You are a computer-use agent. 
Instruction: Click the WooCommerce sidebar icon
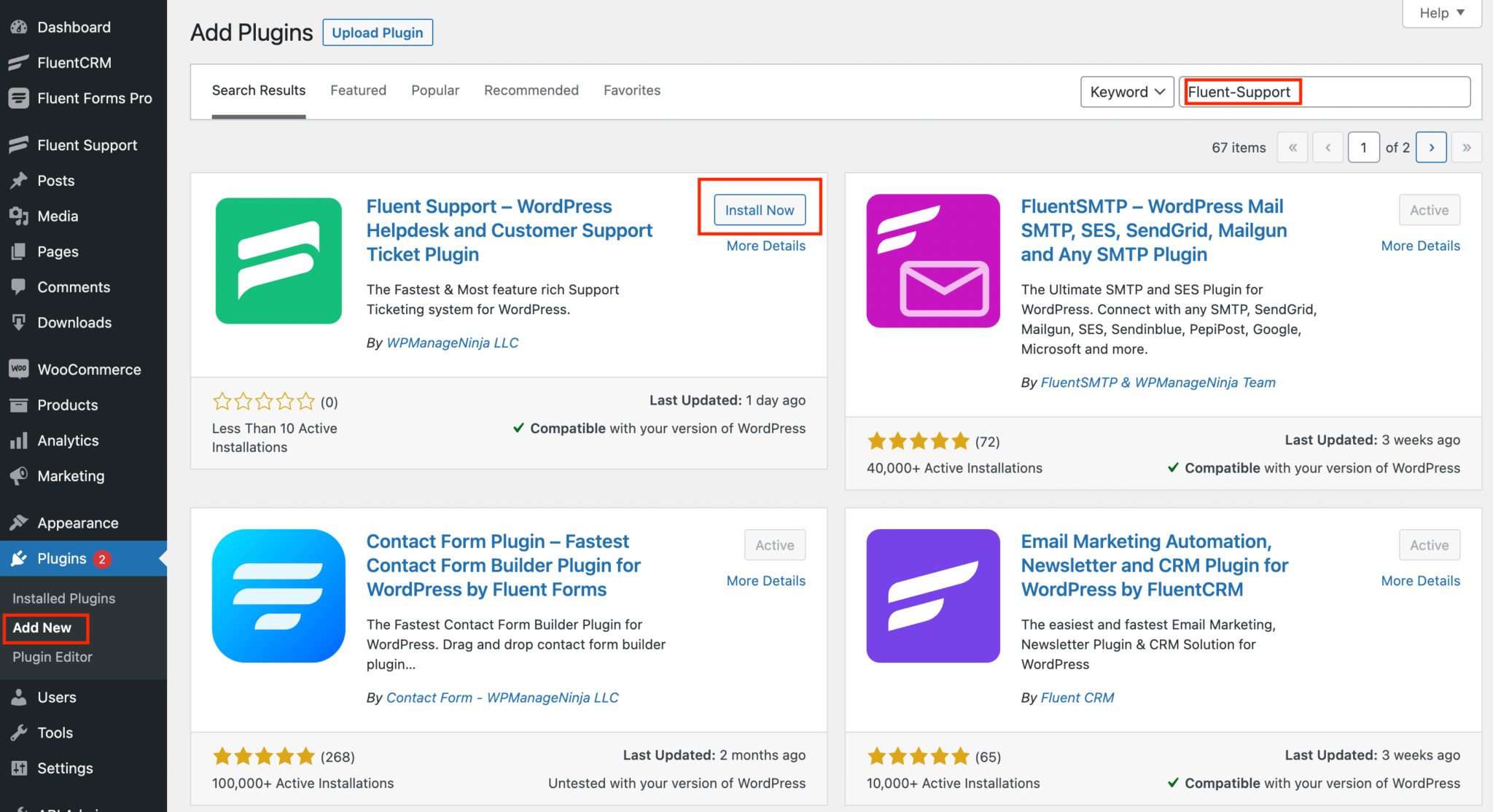click(x=18, y=369)
